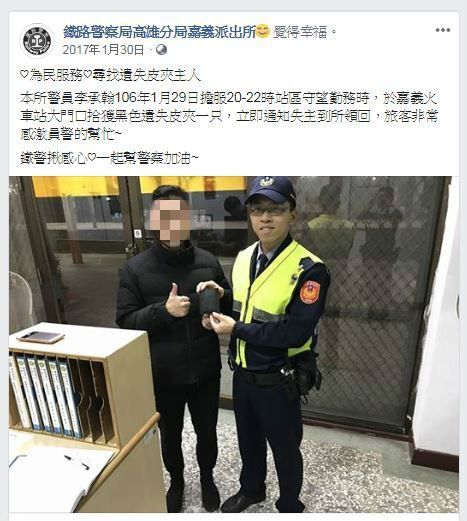Image resolution: width=467 pixels, height=521 pixels.
Task: Click the headline 為民服務 尋找遺失皮夾主人
Action: tap(110, 75)
